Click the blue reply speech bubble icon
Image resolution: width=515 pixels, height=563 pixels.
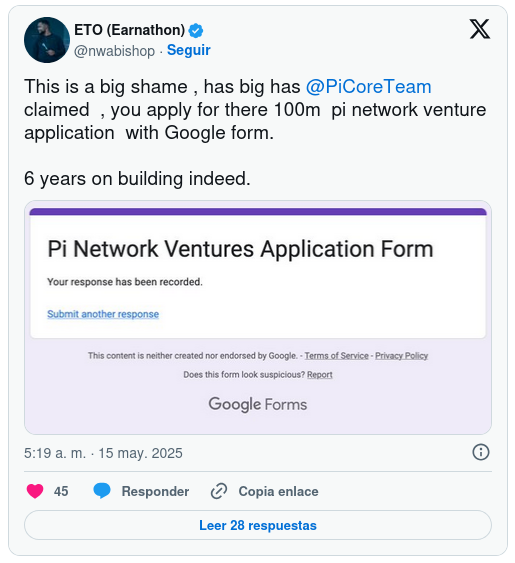click(x=102, y=491)
